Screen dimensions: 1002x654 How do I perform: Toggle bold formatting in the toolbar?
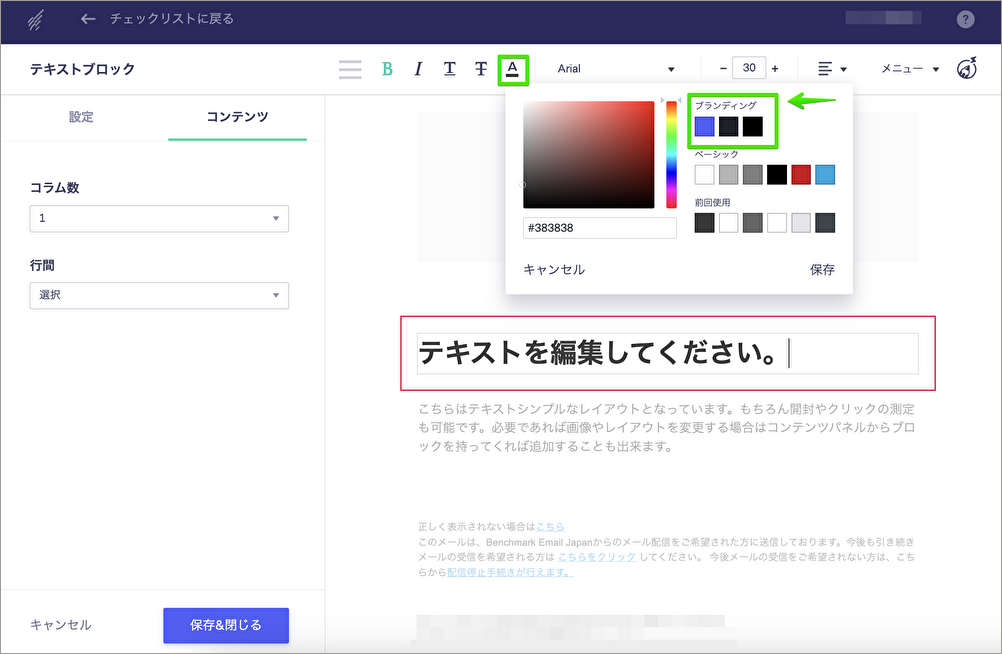(x=387, y=69)
